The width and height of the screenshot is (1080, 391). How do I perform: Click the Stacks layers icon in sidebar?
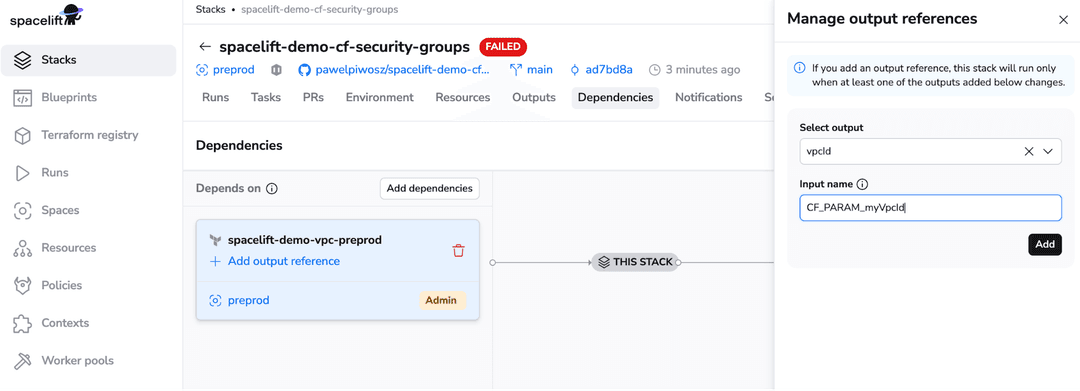[x=23, y=60]
